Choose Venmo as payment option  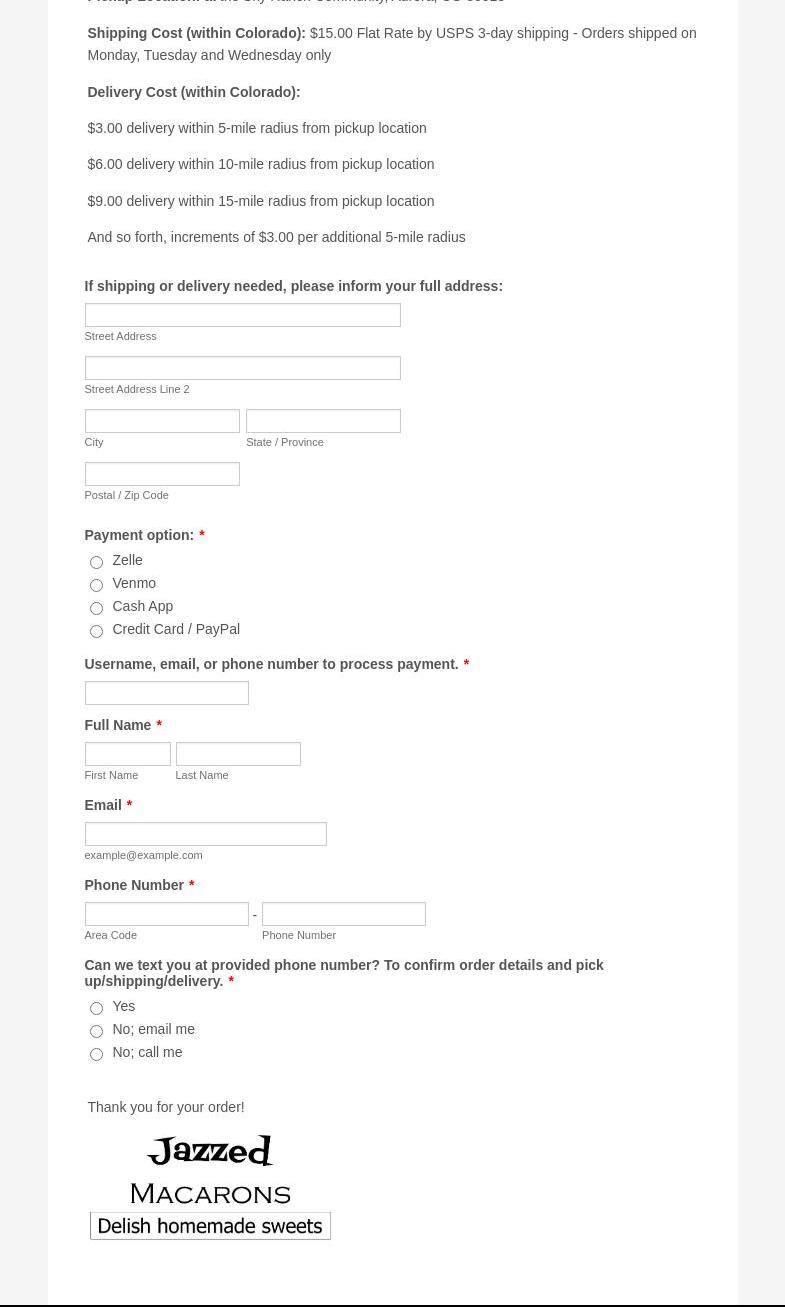click(96, 585)
